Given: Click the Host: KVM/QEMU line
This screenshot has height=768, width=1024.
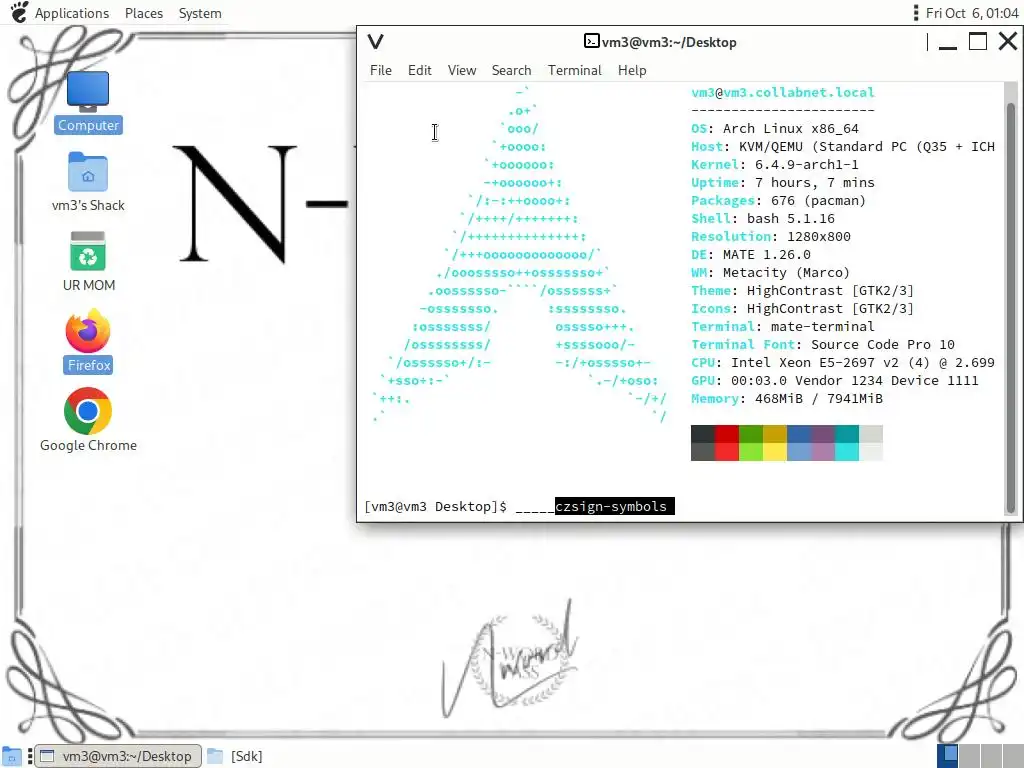Looking at the screenshot, I should click(x=843, y=147).
